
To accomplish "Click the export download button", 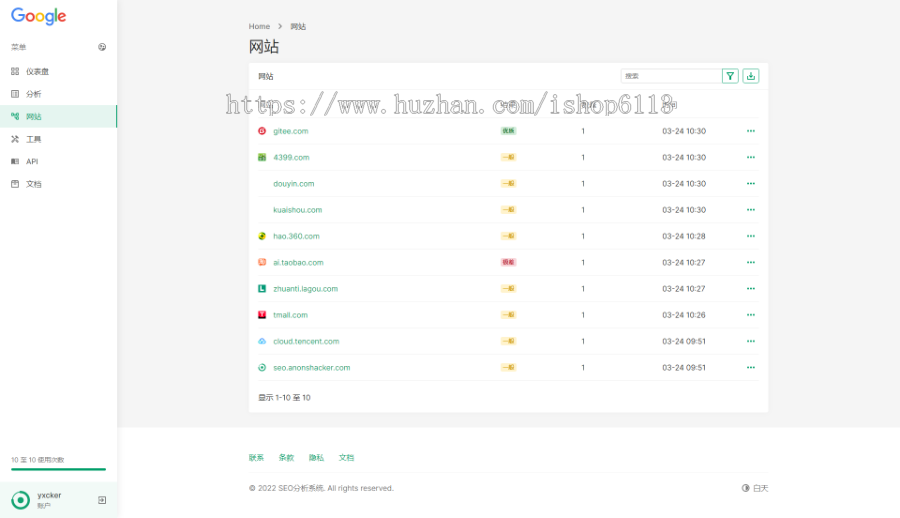I will [x=751, y=76].
